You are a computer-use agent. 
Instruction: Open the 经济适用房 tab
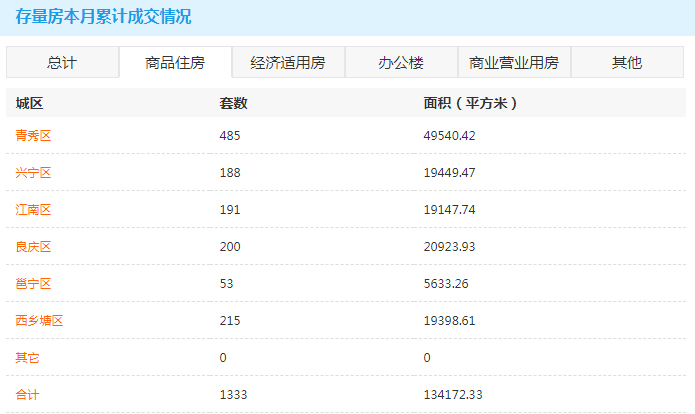click(288, 62)
